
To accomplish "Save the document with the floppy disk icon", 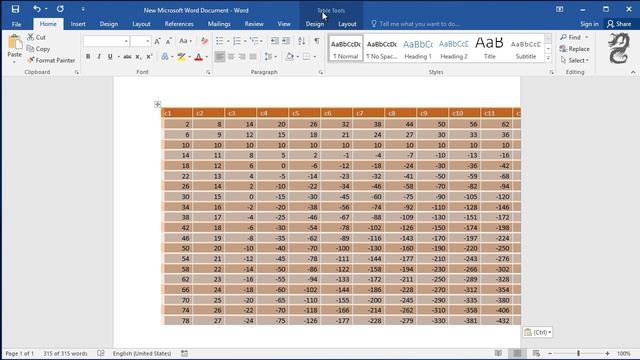I will coord(16,9).
